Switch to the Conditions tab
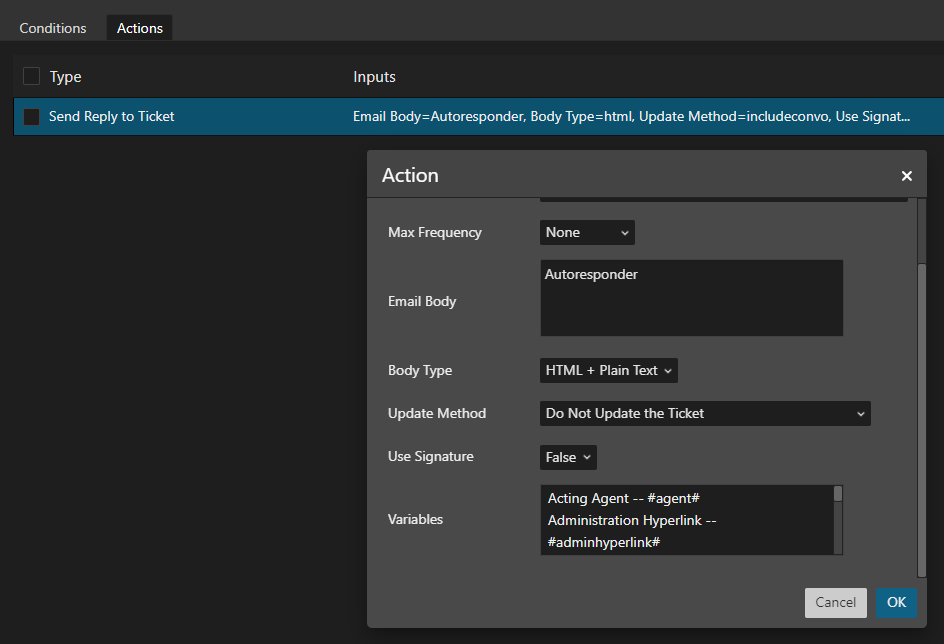Image resolution: width=944 pixels, height=644 pixels. pos(53,28)
